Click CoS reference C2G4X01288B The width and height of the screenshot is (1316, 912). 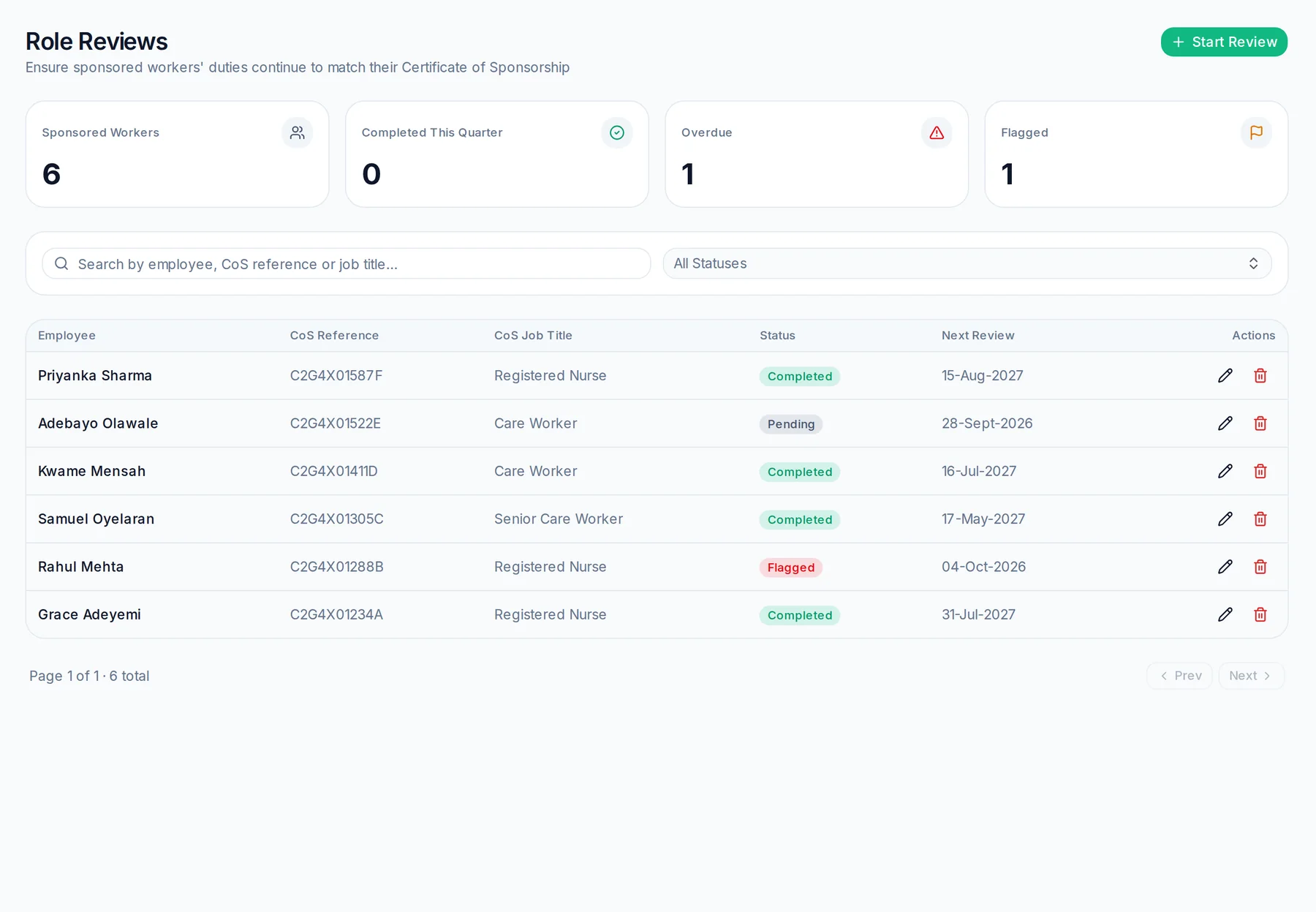coord(337,567)
